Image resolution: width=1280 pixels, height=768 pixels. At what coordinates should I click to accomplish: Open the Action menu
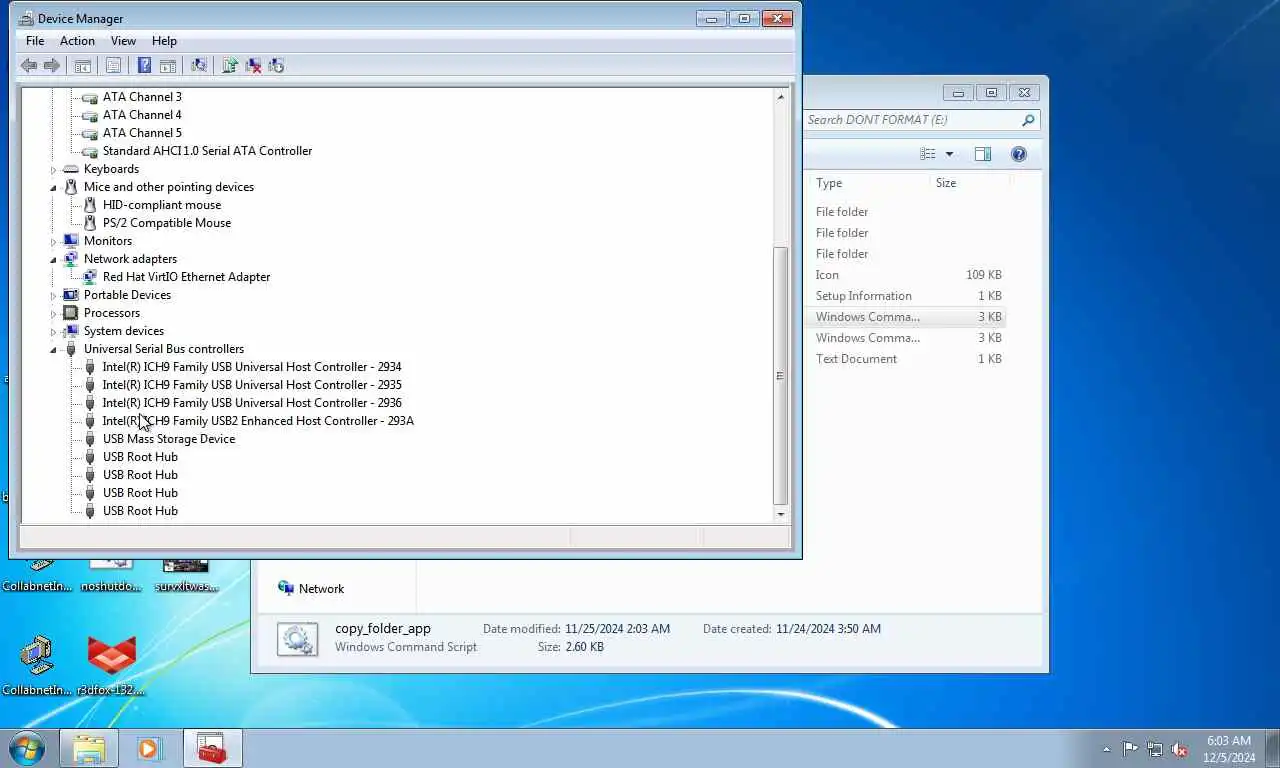point(77,41)
